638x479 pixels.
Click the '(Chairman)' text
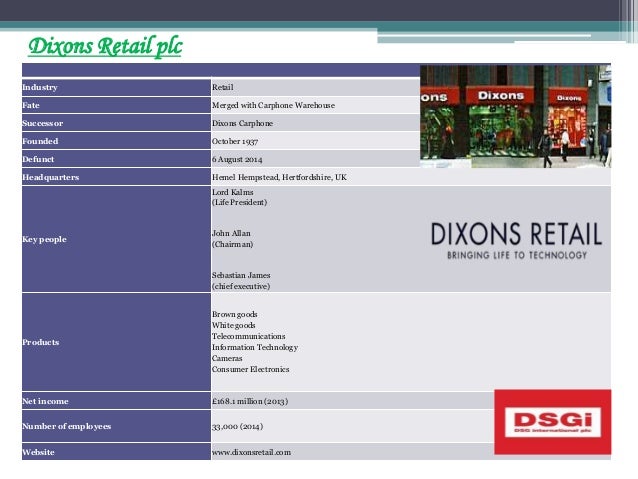(232, 244)
